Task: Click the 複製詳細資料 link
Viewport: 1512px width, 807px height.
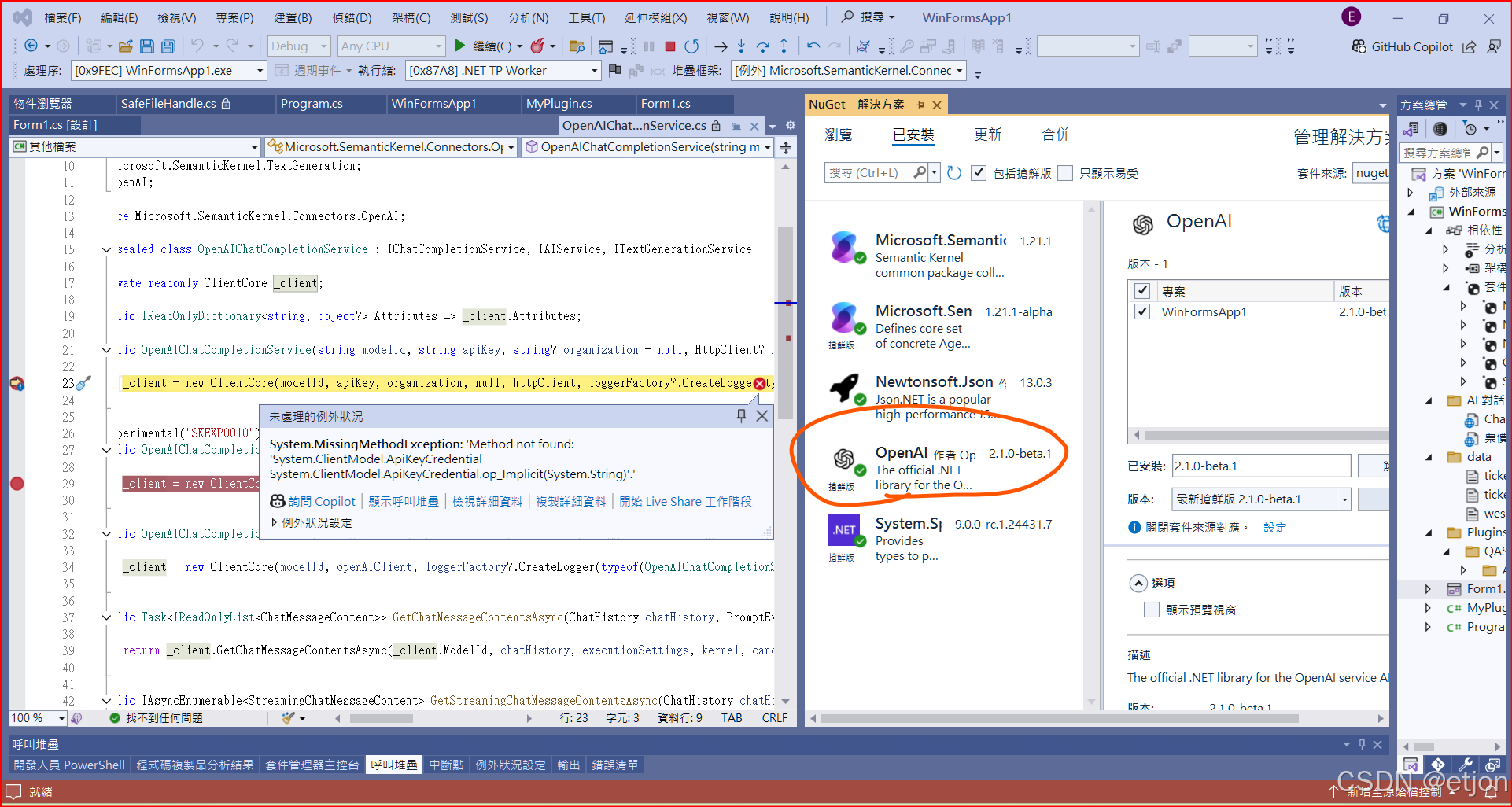Action: click(x=570, y=501)
